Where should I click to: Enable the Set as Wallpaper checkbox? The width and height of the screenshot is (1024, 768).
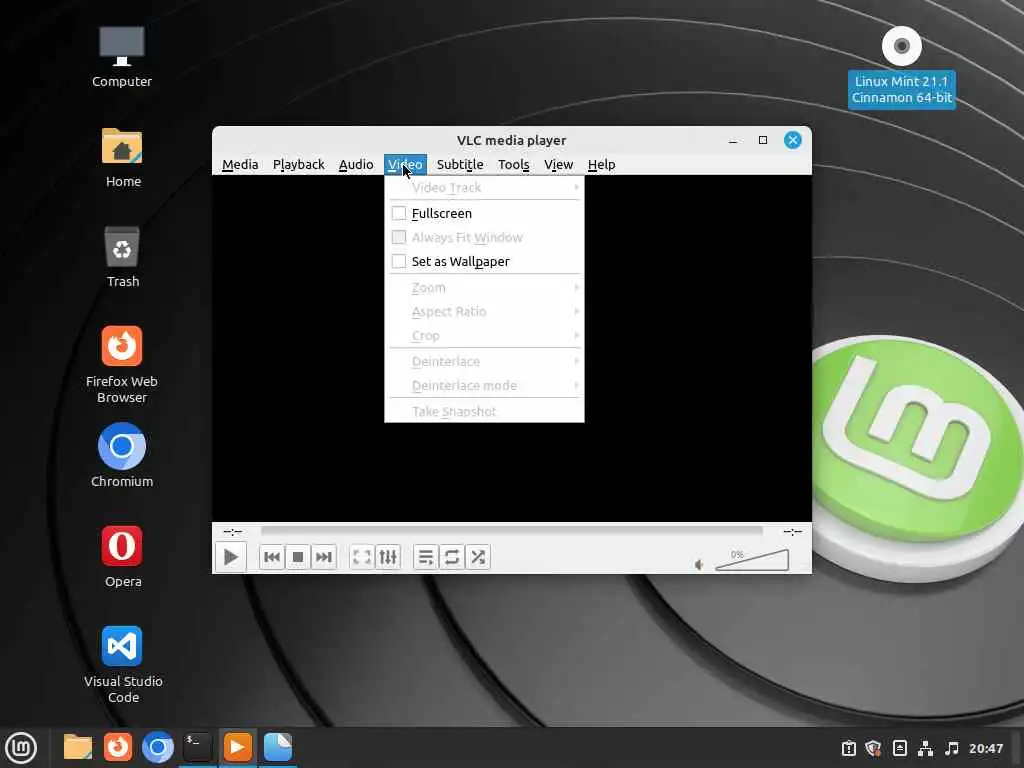pyautogui.click(x=398, y=261)
